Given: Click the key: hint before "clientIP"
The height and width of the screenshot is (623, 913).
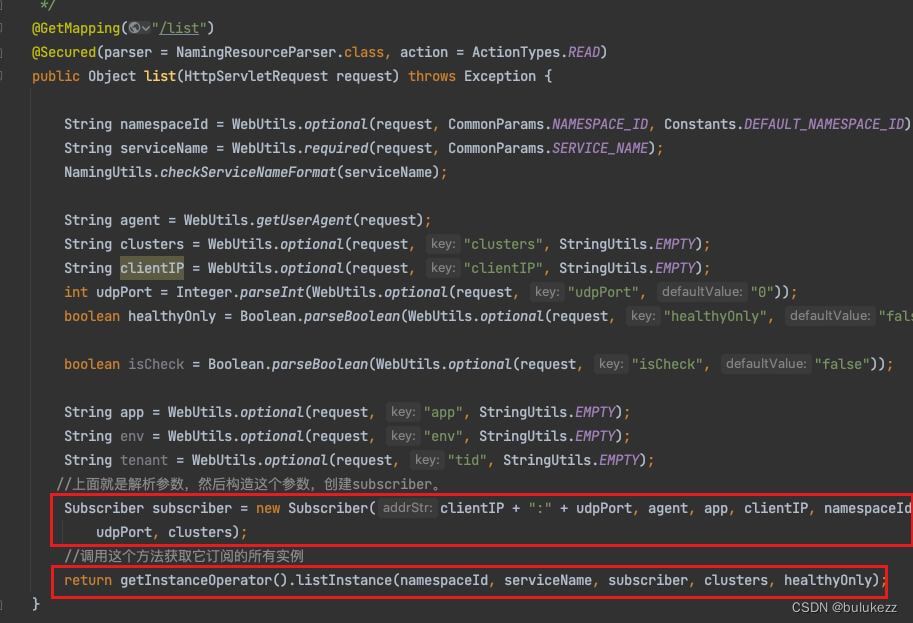Looking at the screenshot, I should click(443, 268).
